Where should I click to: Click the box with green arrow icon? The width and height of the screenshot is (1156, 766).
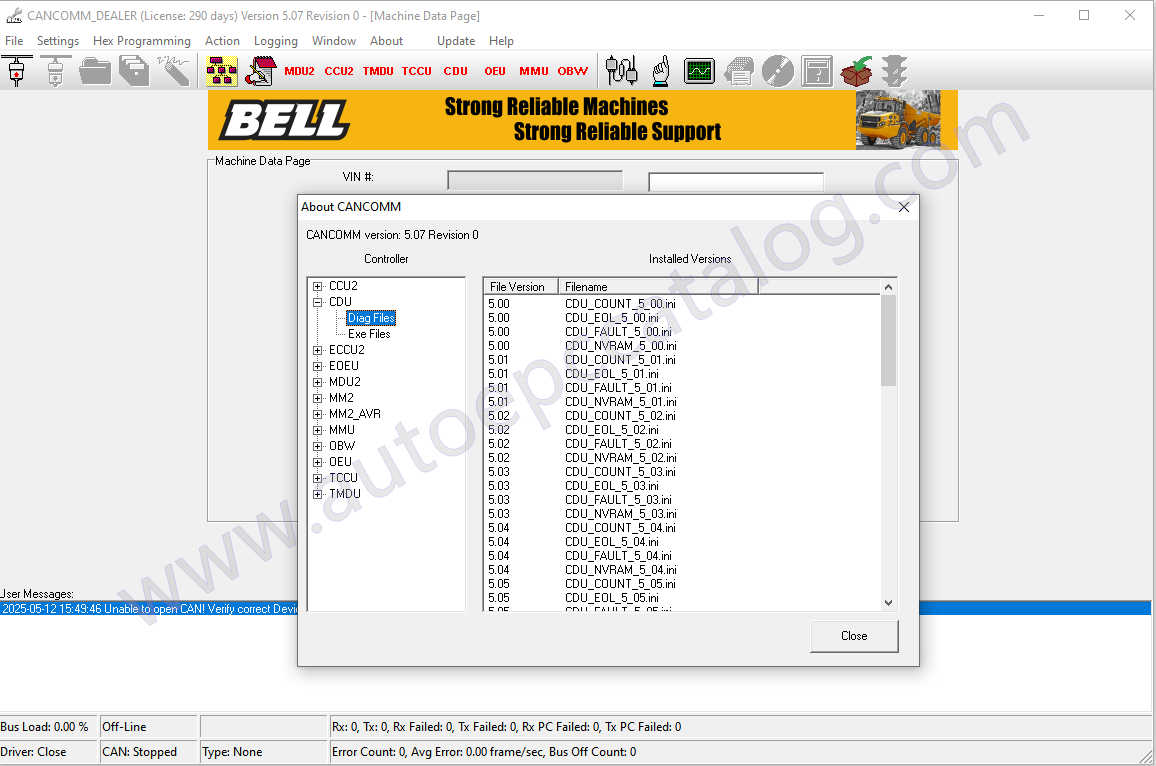click(x=856, y=71)
